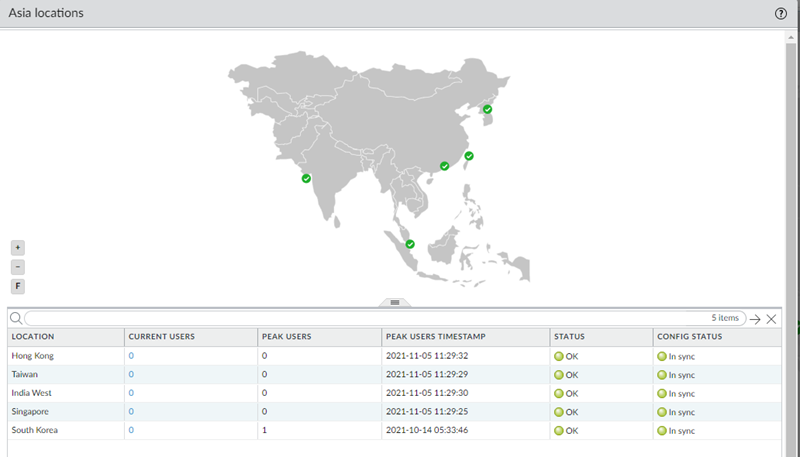Click the search magnifier icon
The image size is (800, 457).
(x=16, y=319)
